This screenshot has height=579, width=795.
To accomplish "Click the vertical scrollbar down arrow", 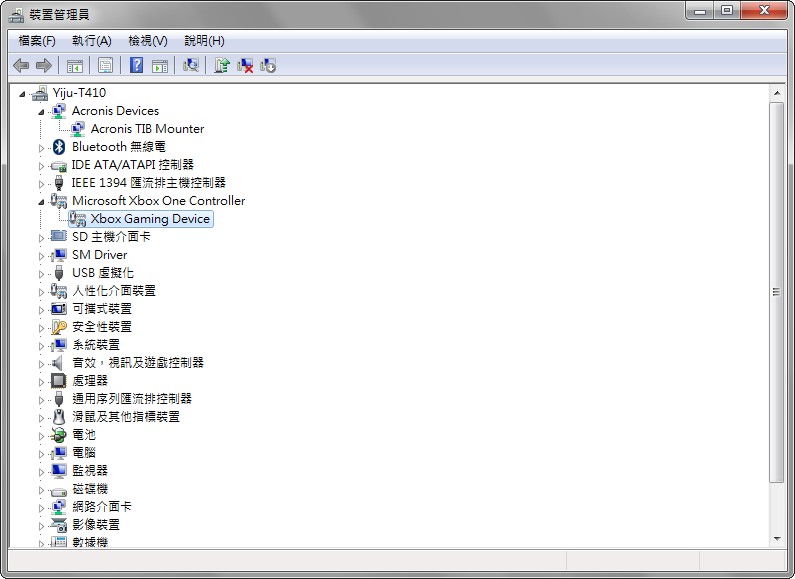I will click(x=776, y=539).
